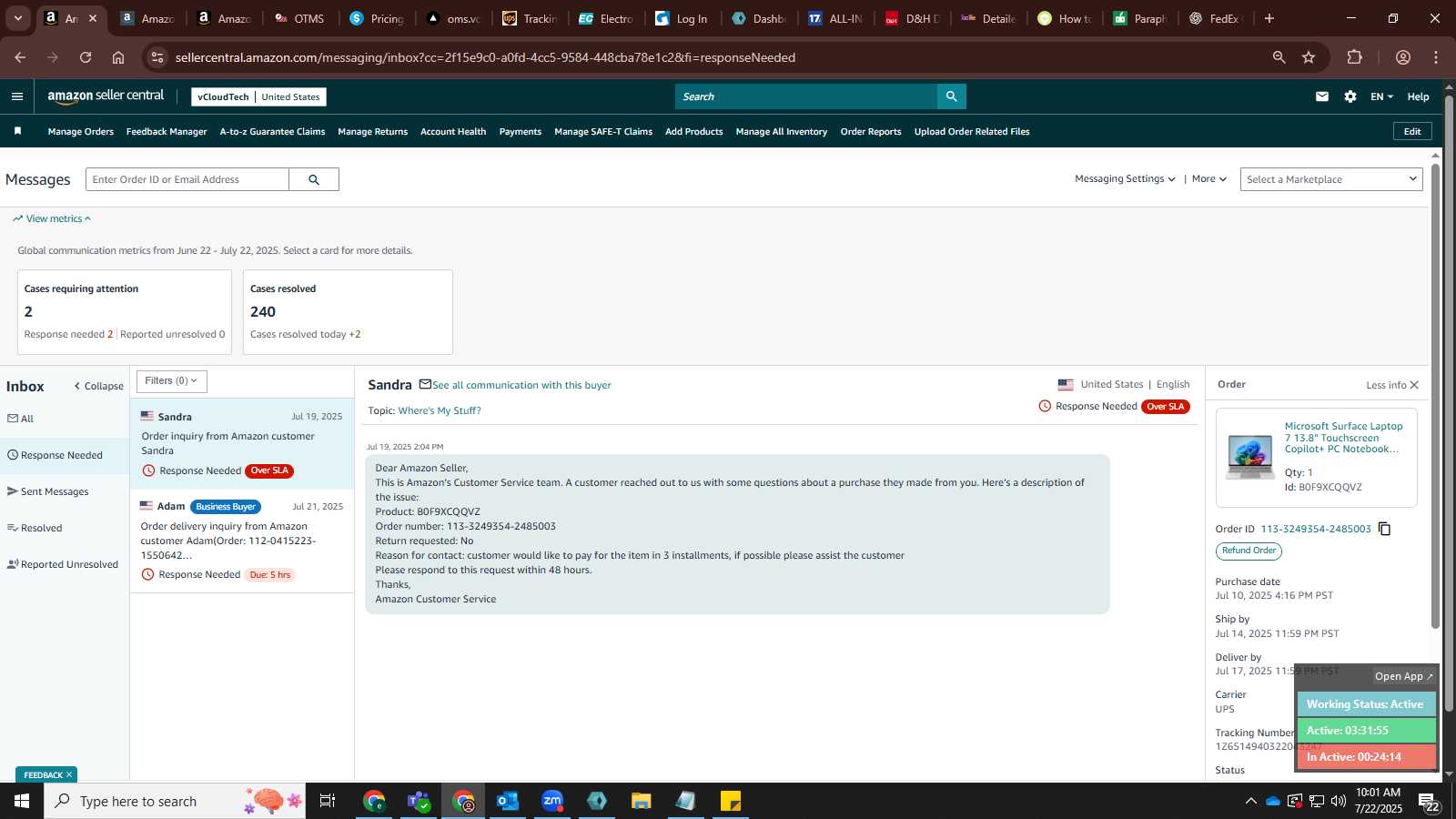
Task: Click the top Seller Central Search field
Action: 806,96
